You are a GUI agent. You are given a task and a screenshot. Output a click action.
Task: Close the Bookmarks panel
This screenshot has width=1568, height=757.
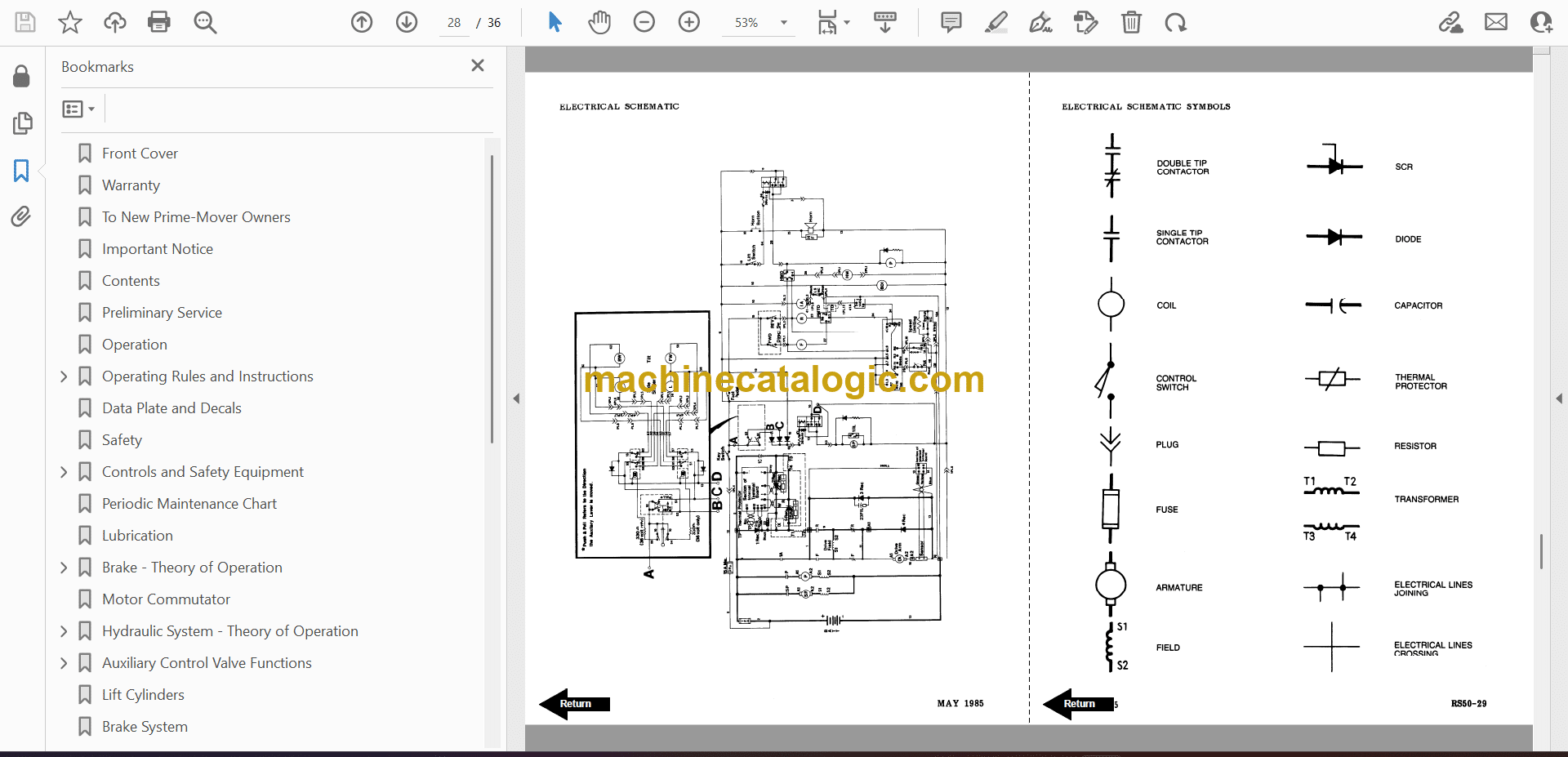coord(478,65)
